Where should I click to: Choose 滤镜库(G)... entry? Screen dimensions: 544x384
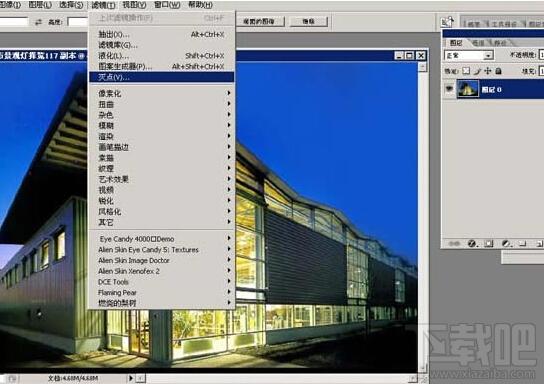point(162,45)
